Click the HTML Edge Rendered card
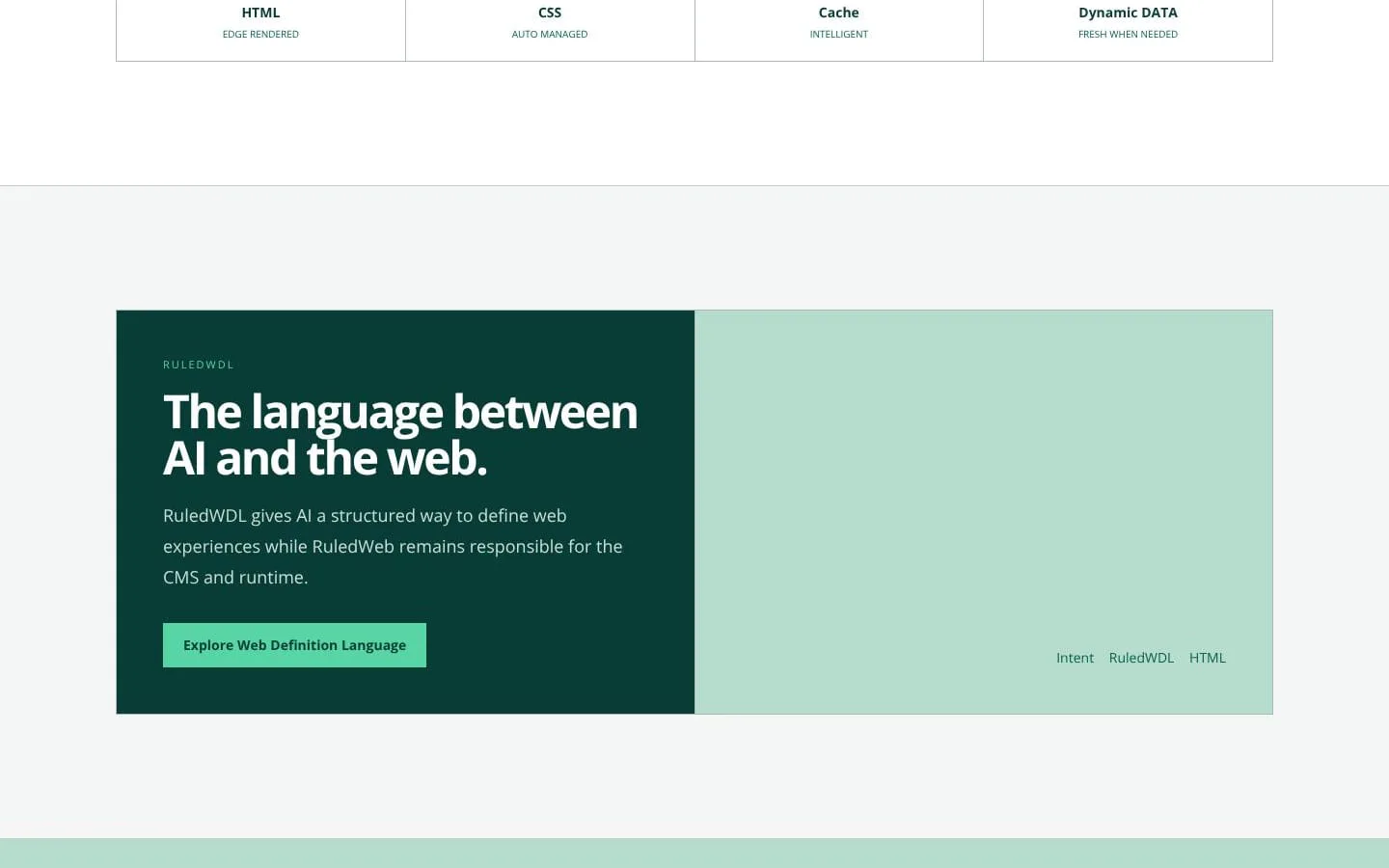Screen dimensions: 1389x868 260,30
